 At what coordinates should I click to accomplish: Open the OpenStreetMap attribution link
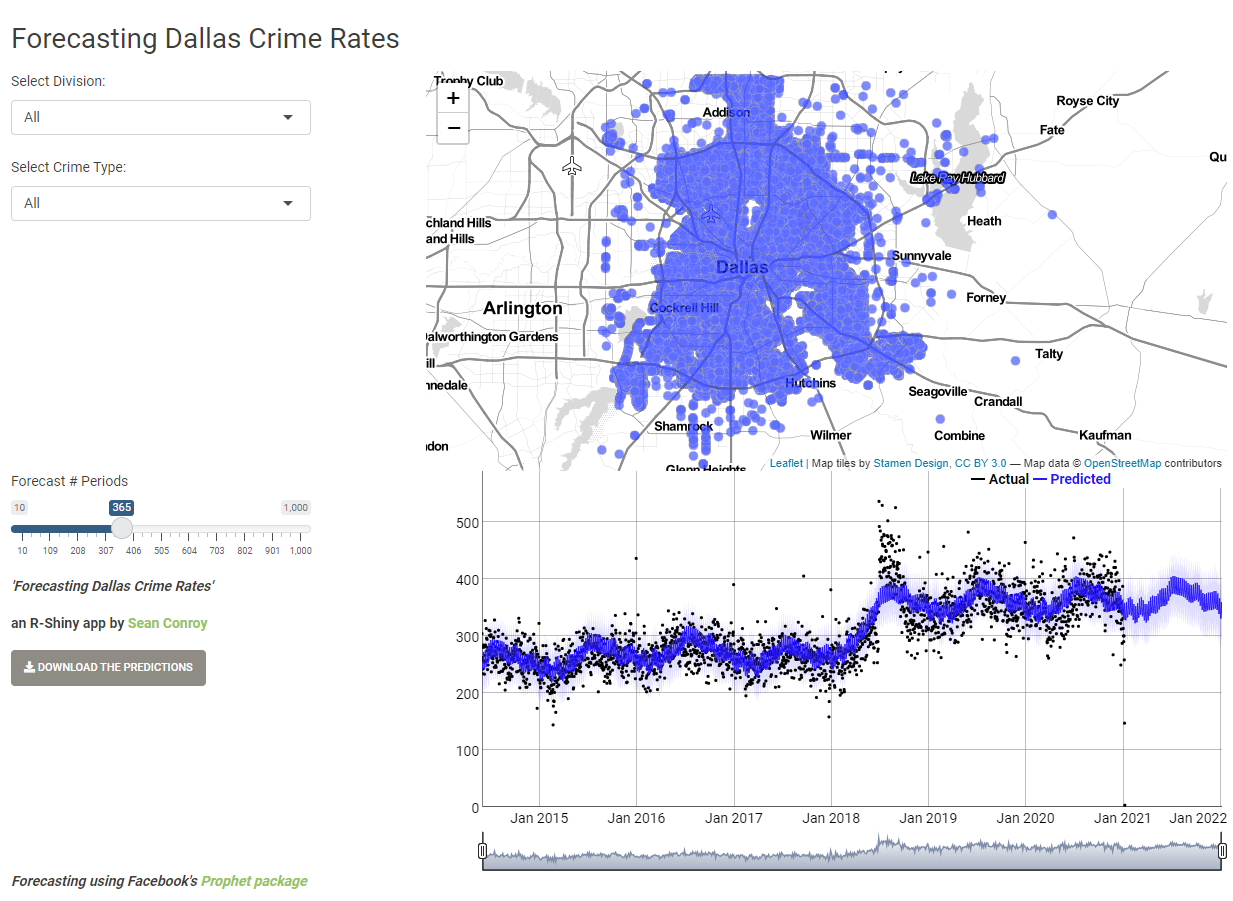(1122, 463)
